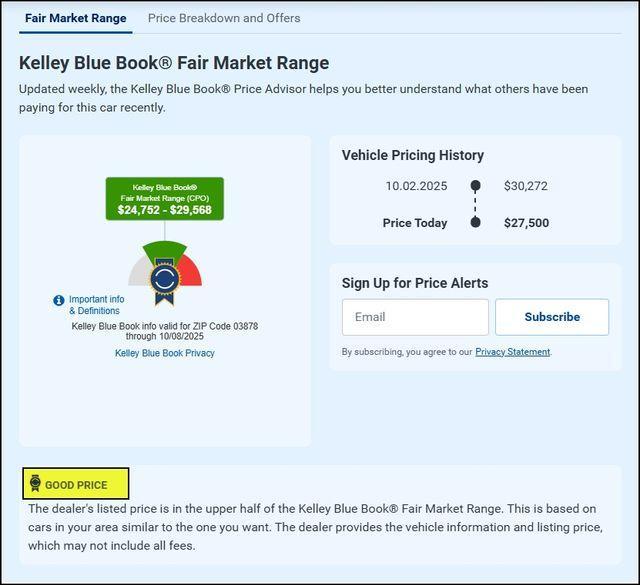Viewport: 640px width, 585px height.
Task: Click the red gauge segment
Action: (192, 273)
